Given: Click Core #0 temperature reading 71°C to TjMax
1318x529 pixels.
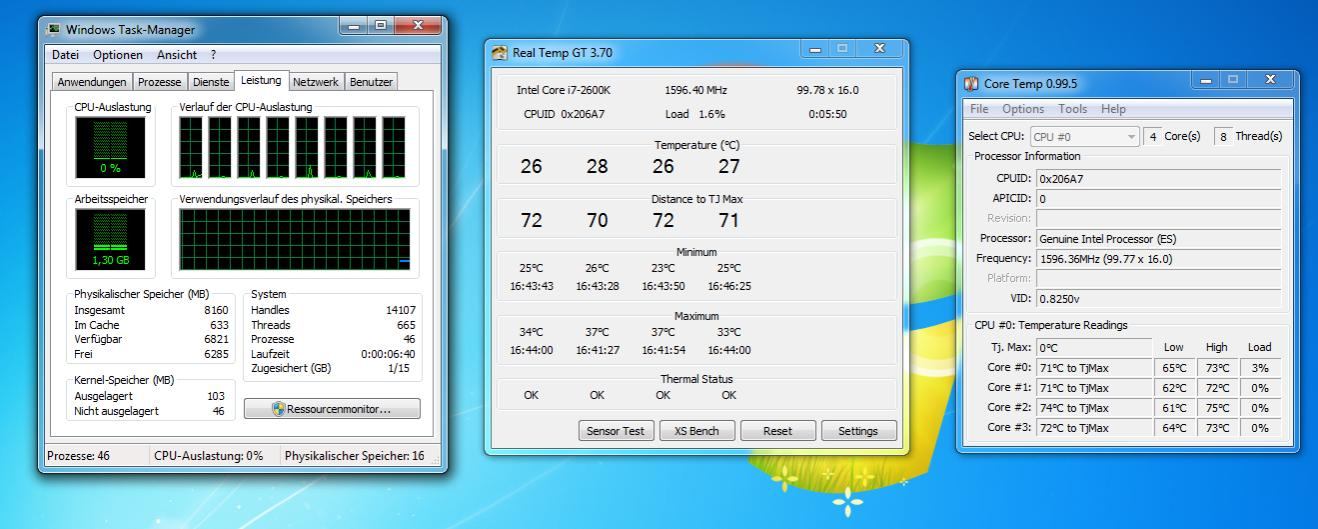Looking at the screenshot, I should pos(1093,368).
